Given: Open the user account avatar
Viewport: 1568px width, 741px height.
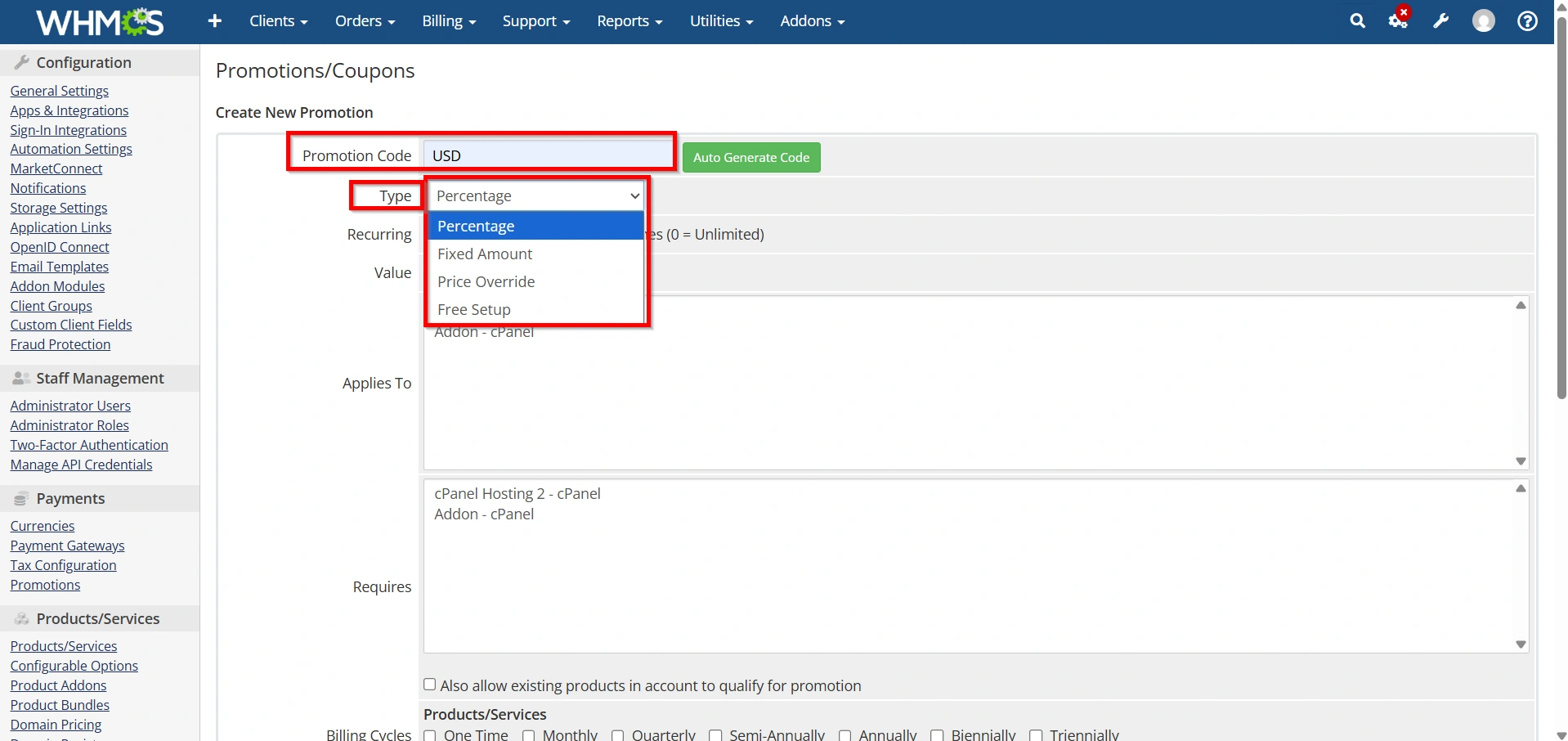Looking at the screenshot, I should 1484,21.
